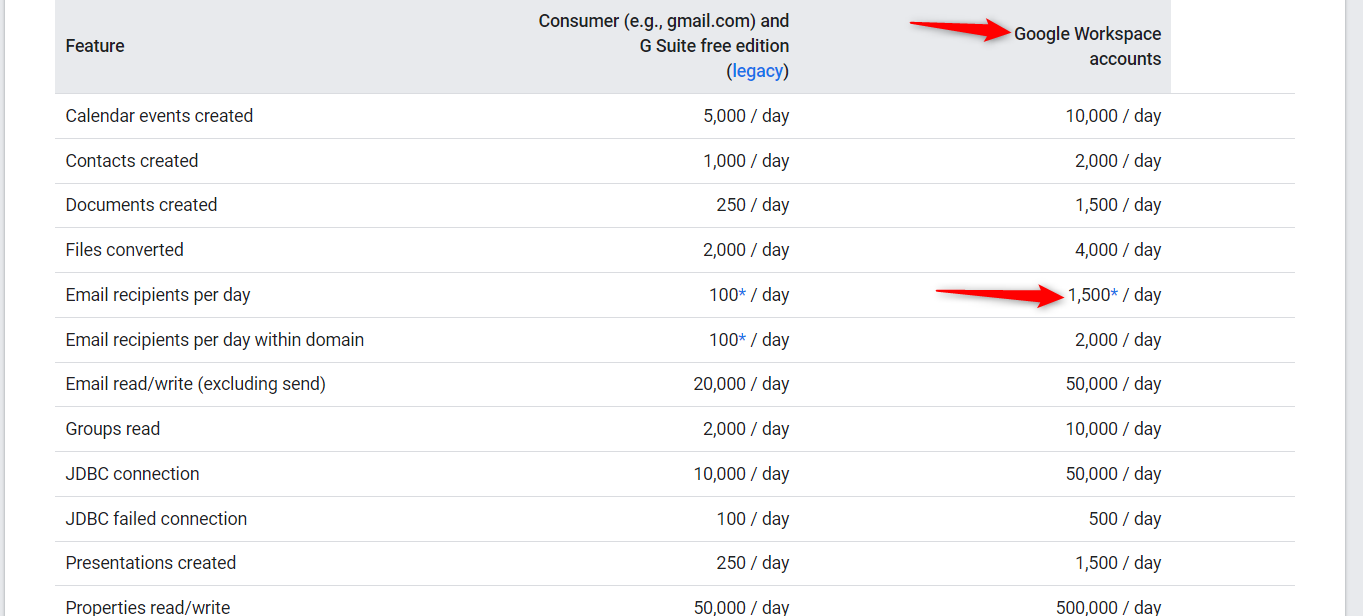Select the Email recipients per day label
This screenshot has width=1363, height=616.
[x=158, y=295]
